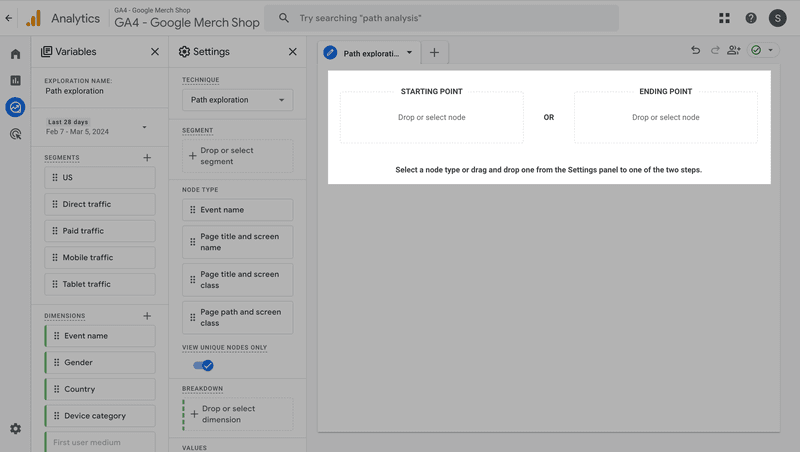Select Page title and screen class node
Viewport: 800px width, 452px height.
pyautogui.click(x=238, y=280)
